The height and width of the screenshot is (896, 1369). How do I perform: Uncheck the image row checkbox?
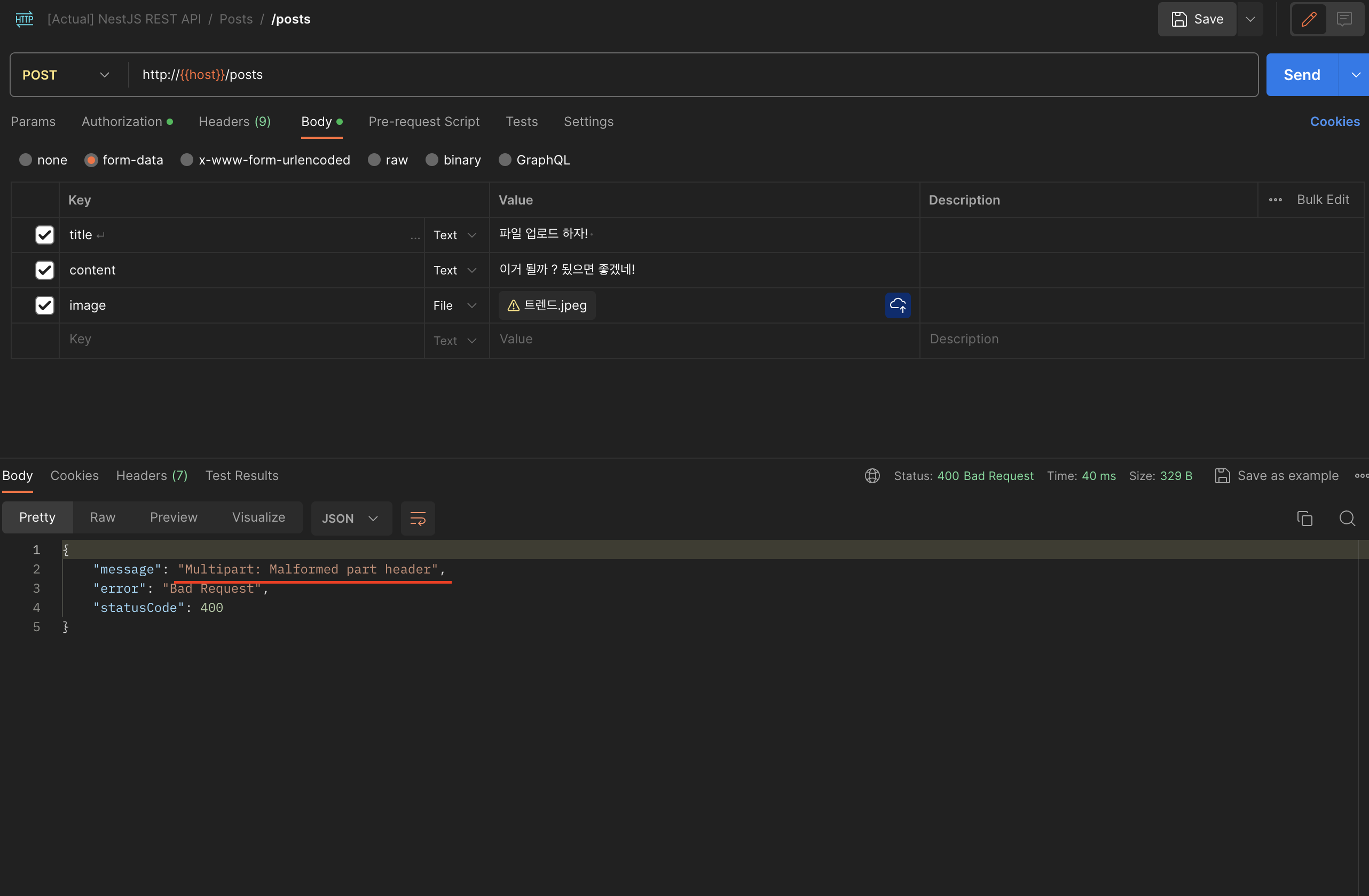point(45,305)
